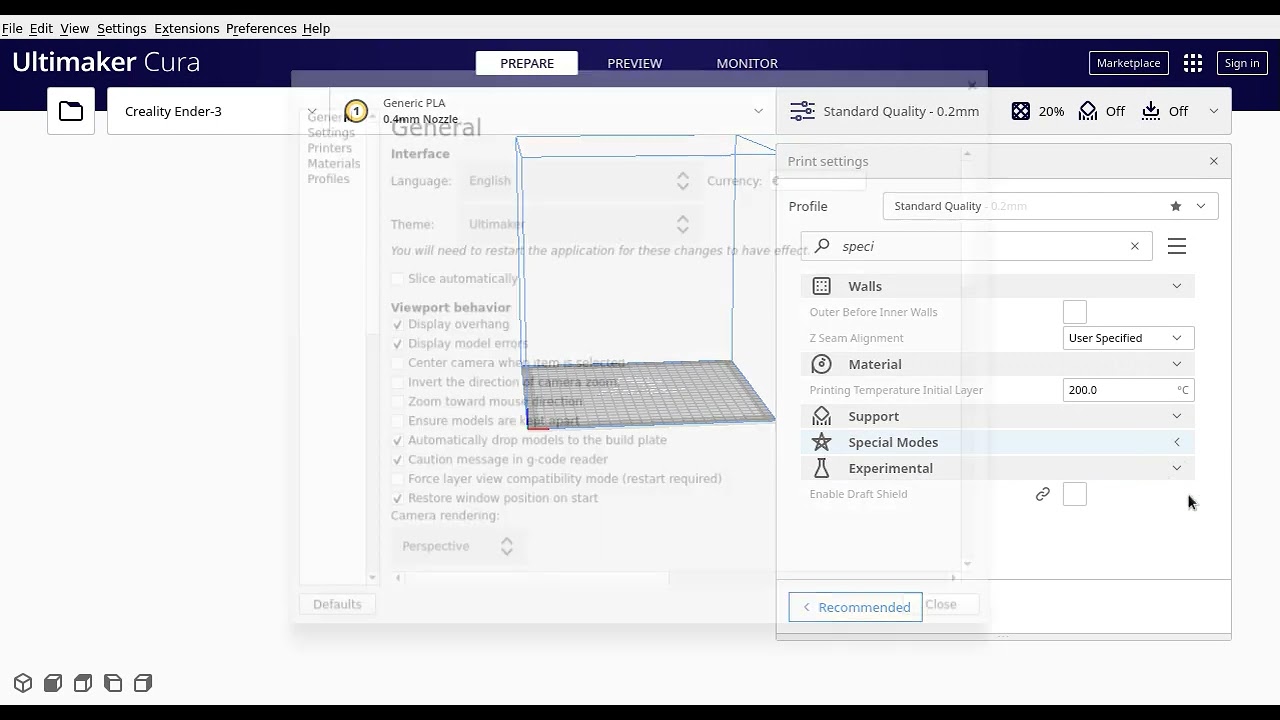The image size is (1280, 720).
Task: Open Language dropdown in Preferences dialog
Action: [x=580, y=181]
